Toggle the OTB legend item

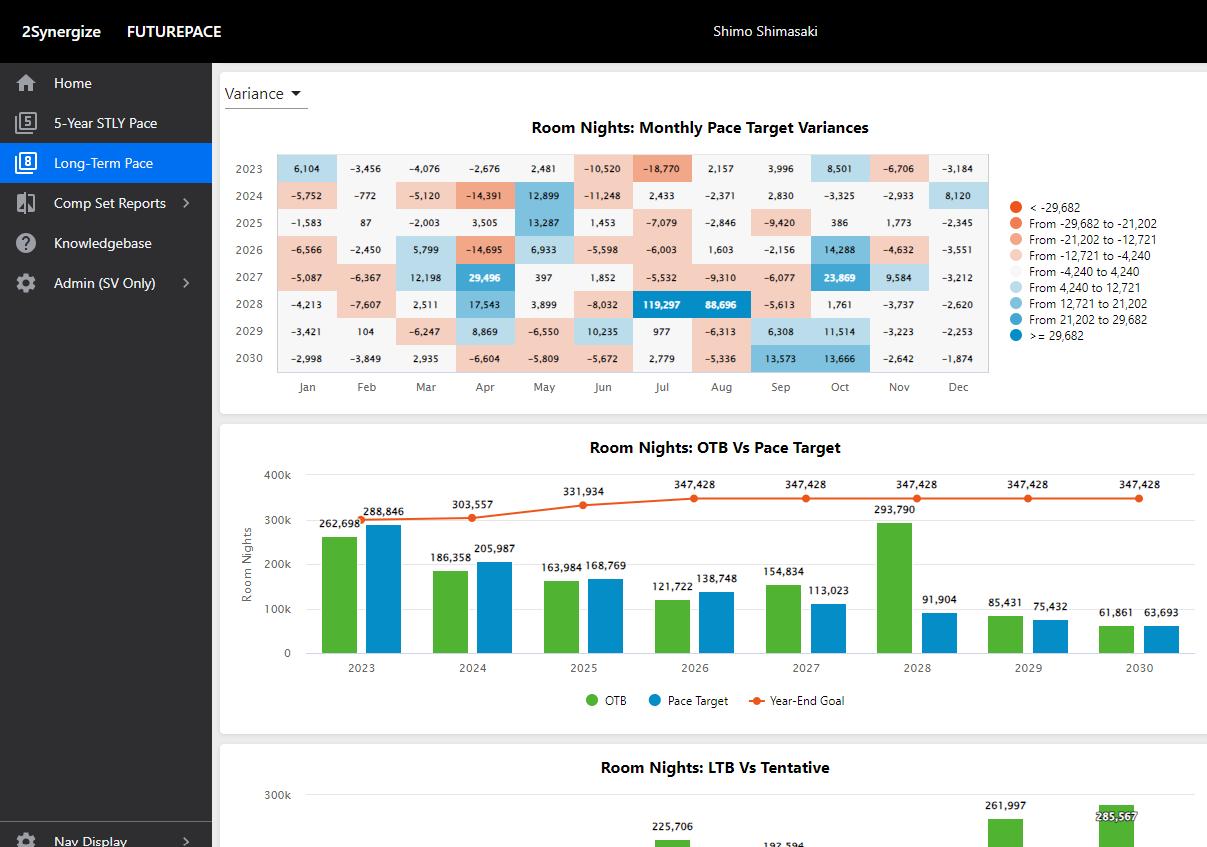(x=606, y=701)
